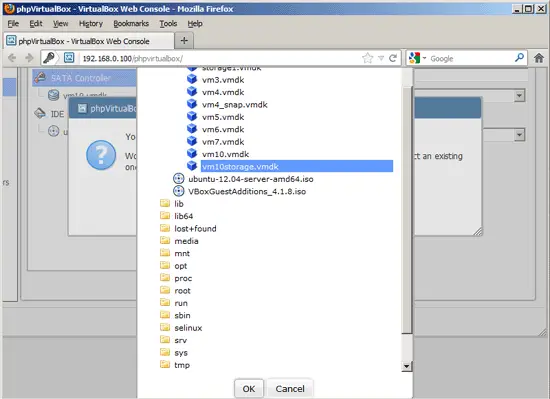This screenshot has width=550, height=399.
Task: Click the file browser scrollbar thumb
Action: 407,209
